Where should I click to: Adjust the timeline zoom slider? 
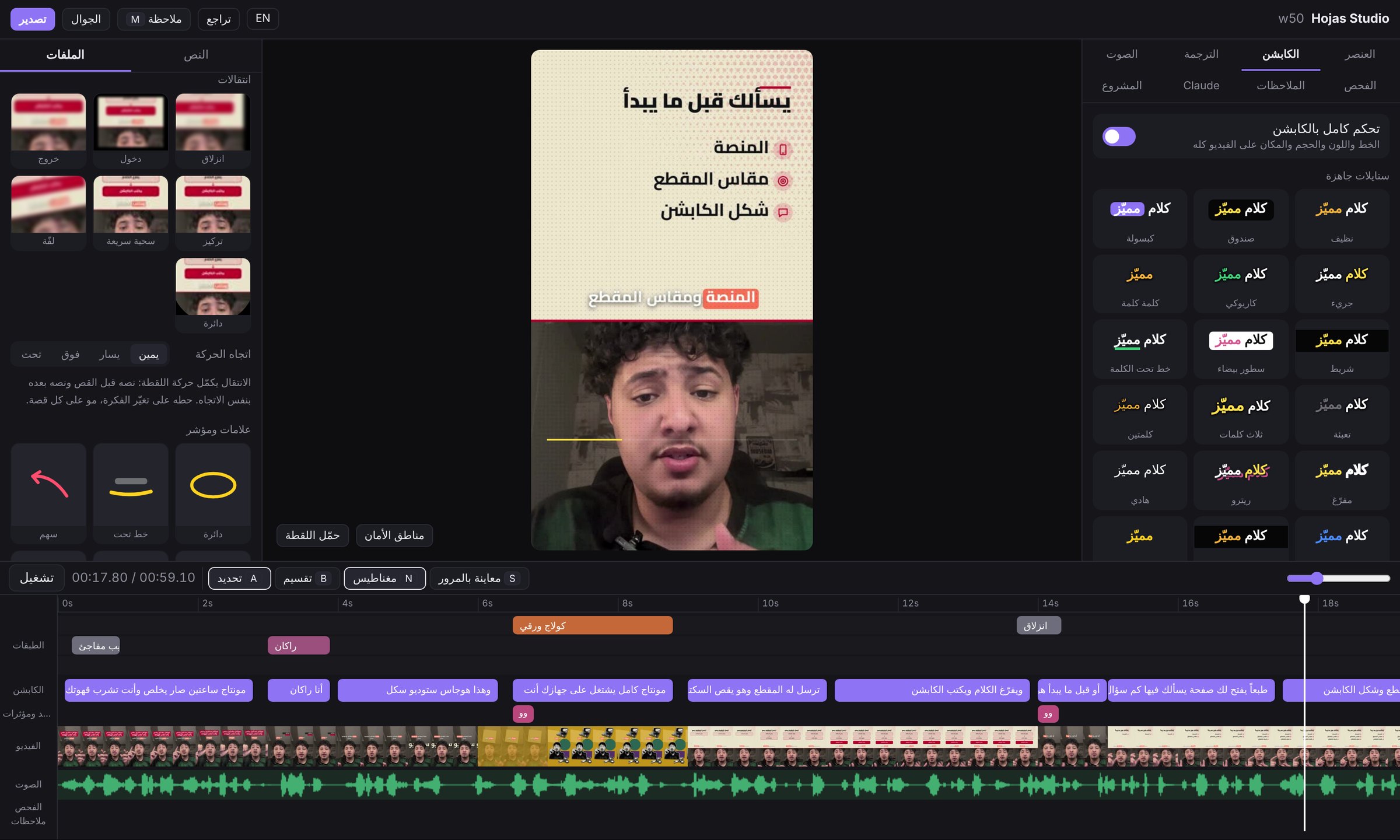click(1338, 578)
